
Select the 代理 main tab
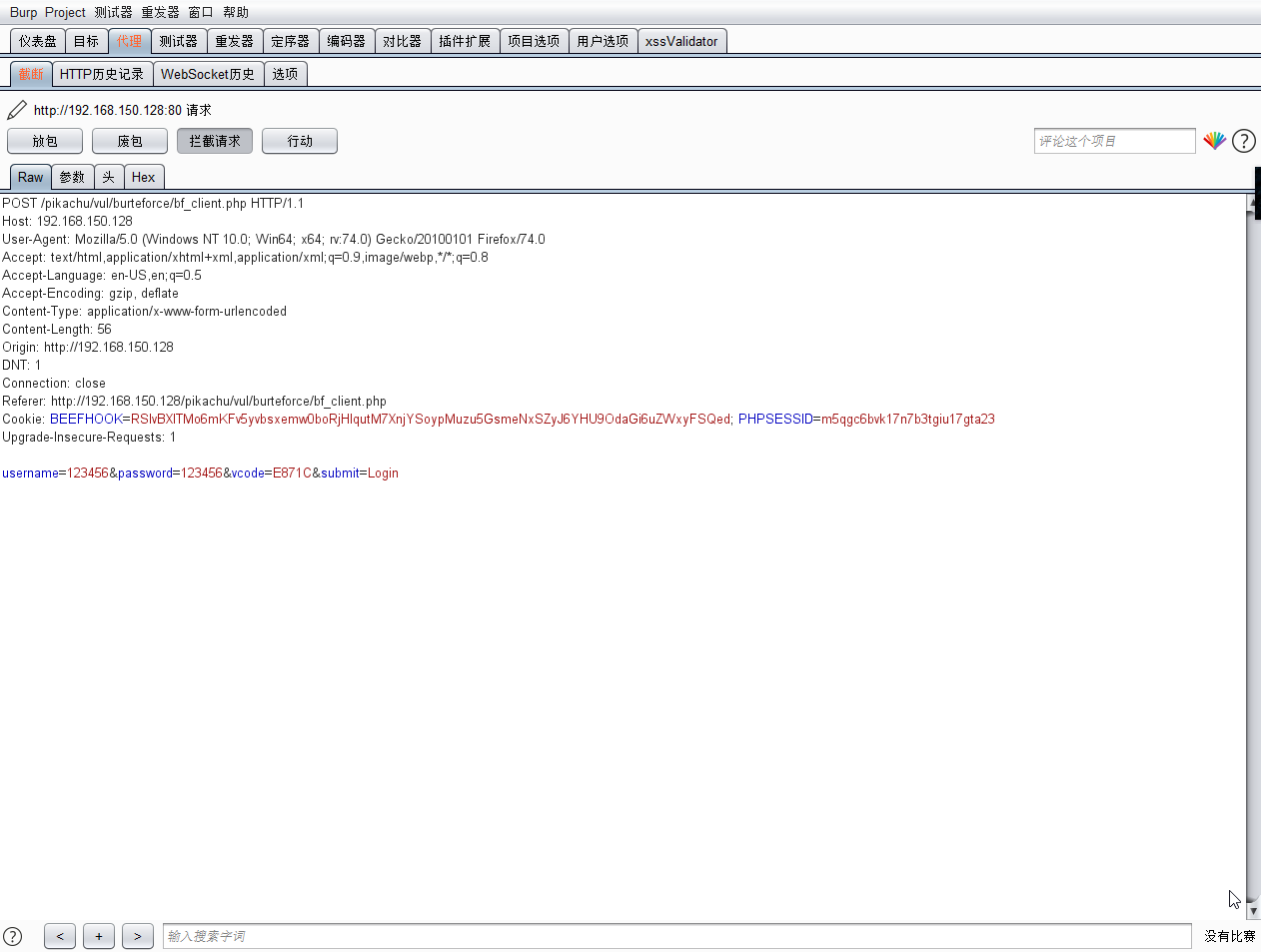[x=129, y=41]
